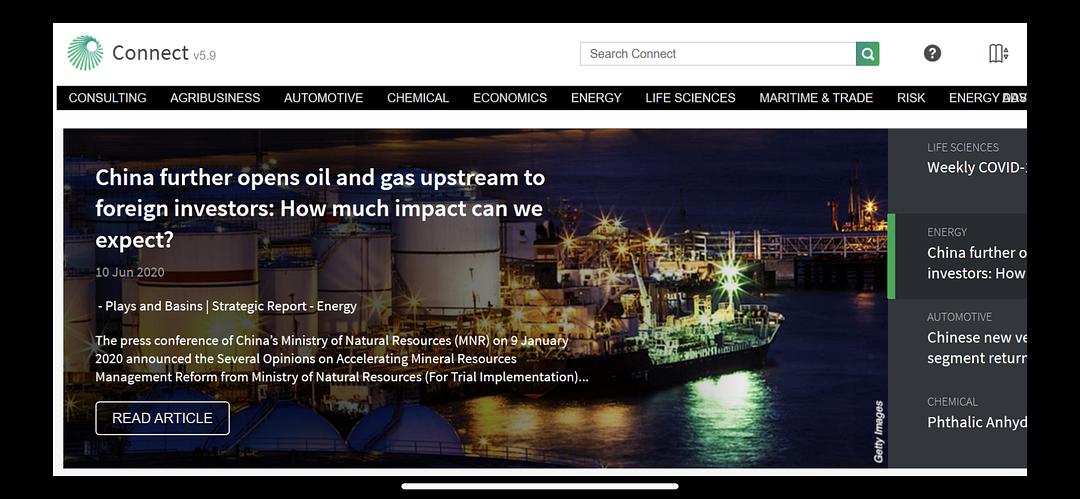Go to the Automotive menu item

click(x=323, y=98)
